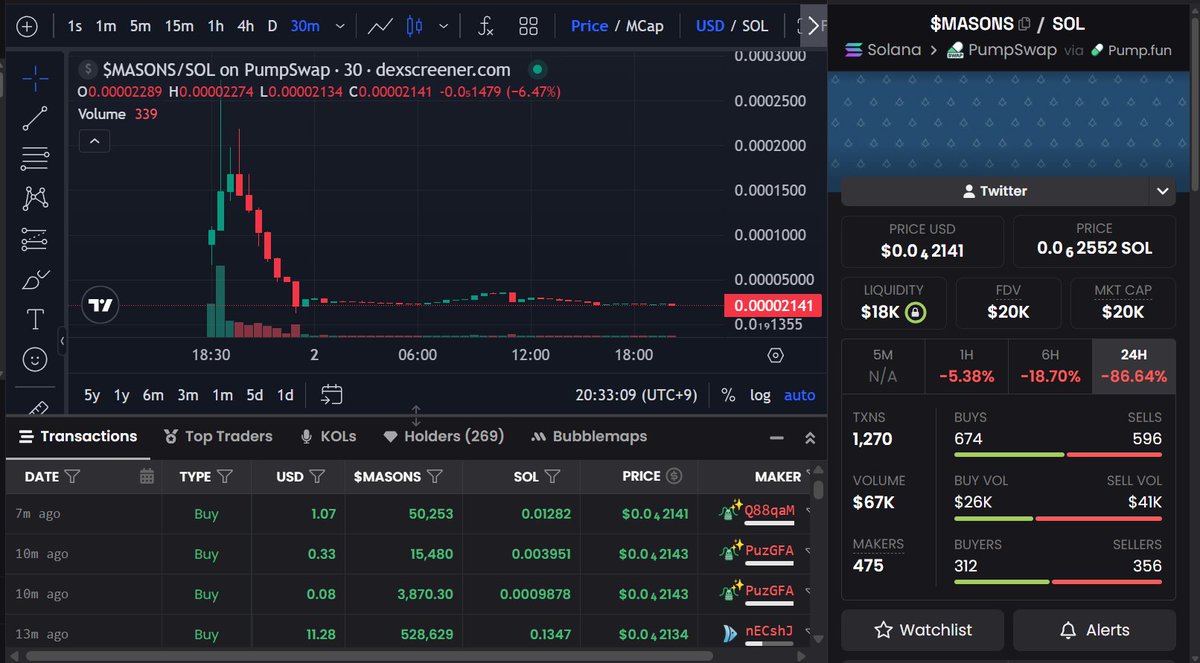1200x663 pixels.
Task: Open the Fibonacci retracement tool
Action: (x=35, y=157)
